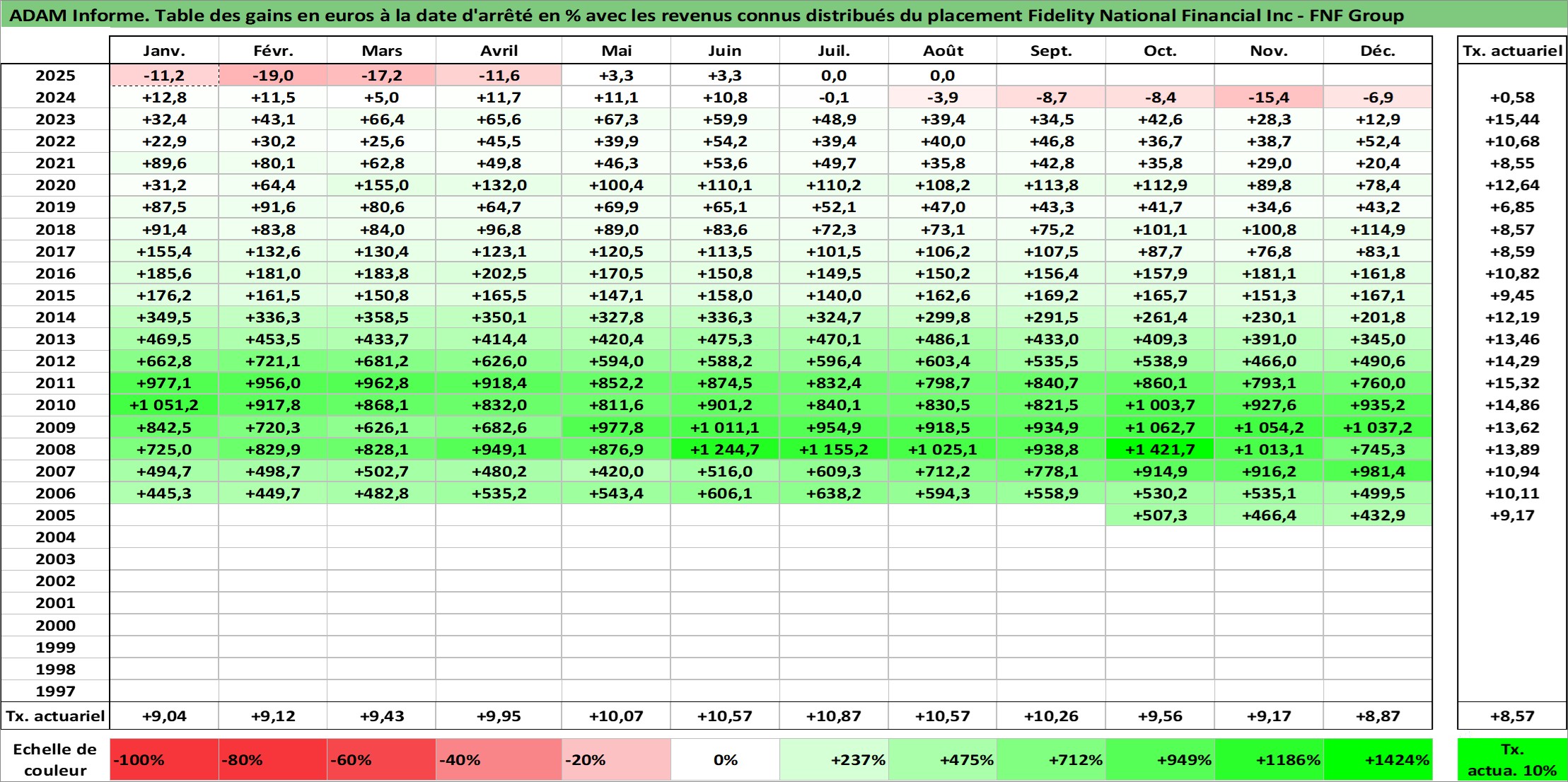Click the +114,9 cell in December 2018
1568x782 pixels.
click(x=1378, y=230)
